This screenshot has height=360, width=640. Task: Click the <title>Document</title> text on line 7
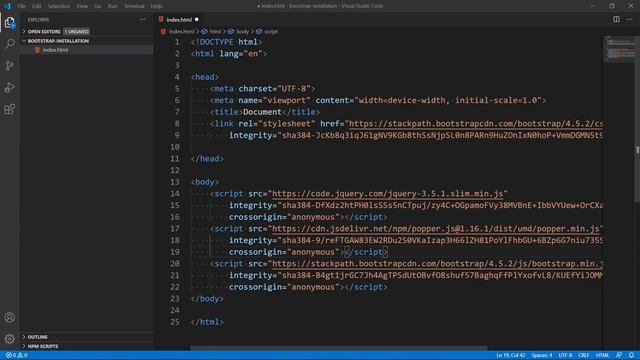click(x=265, y=112)
